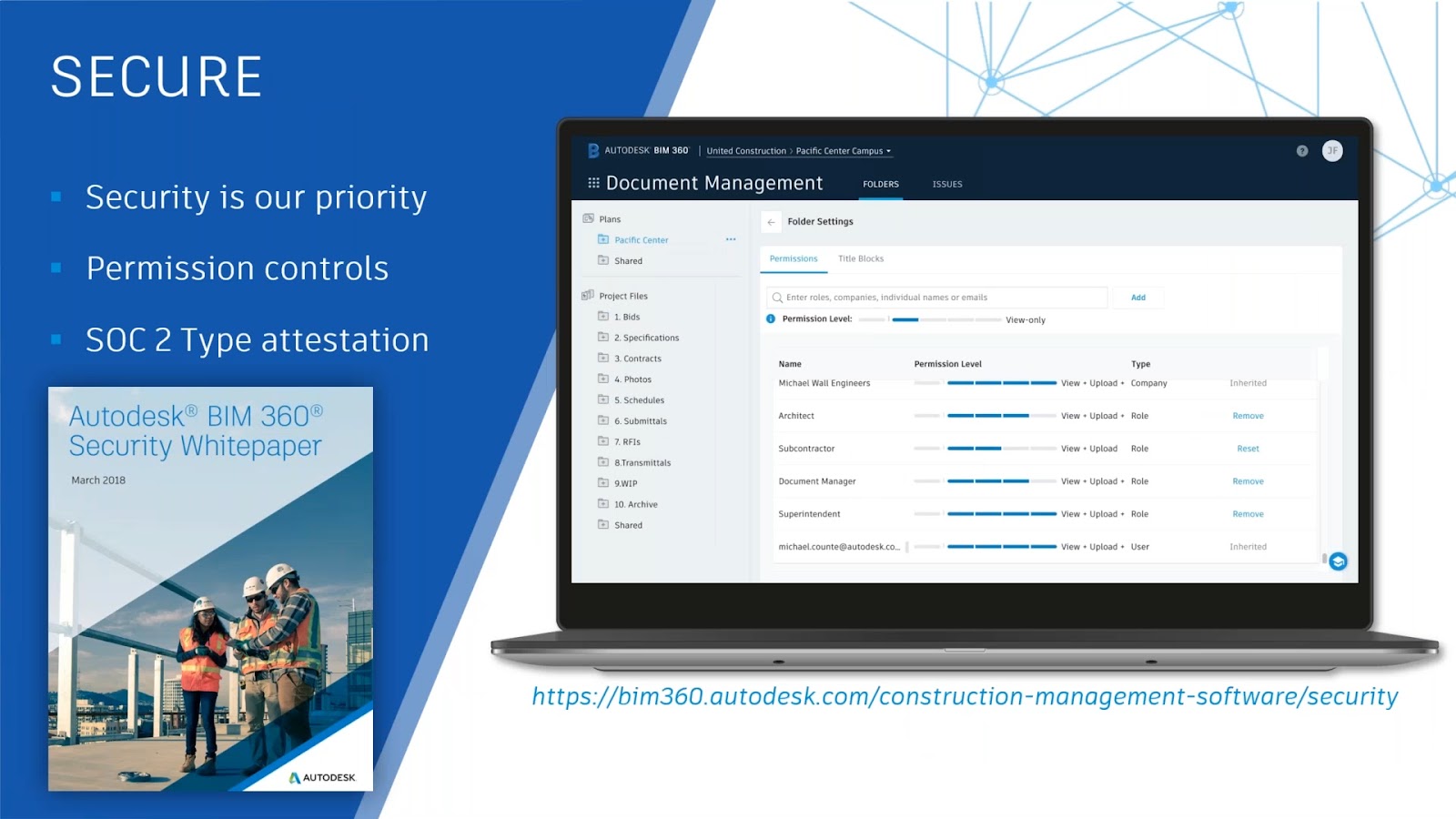Click the Superintendent name cell
The width and height of the screenshot is (1456, 819).
[809, 514]
